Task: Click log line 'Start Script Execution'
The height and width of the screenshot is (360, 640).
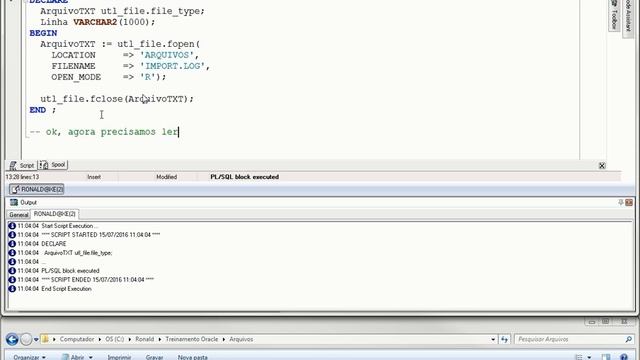Action: [69, 226]
